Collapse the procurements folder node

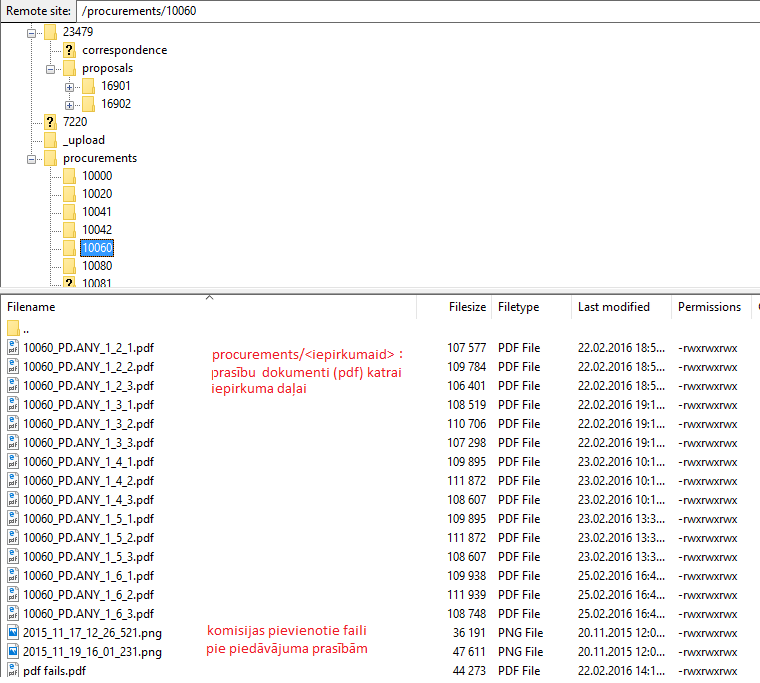(x=32, y=158)
